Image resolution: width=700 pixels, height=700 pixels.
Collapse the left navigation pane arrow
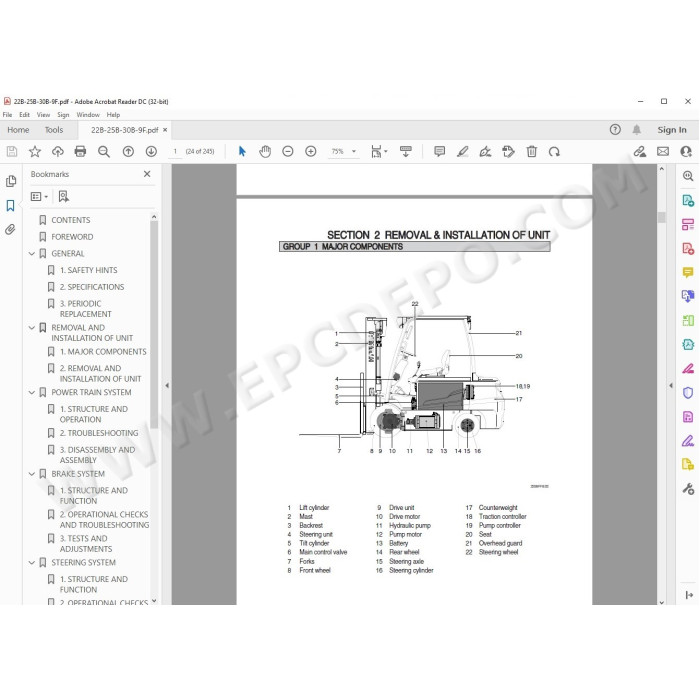167,385
